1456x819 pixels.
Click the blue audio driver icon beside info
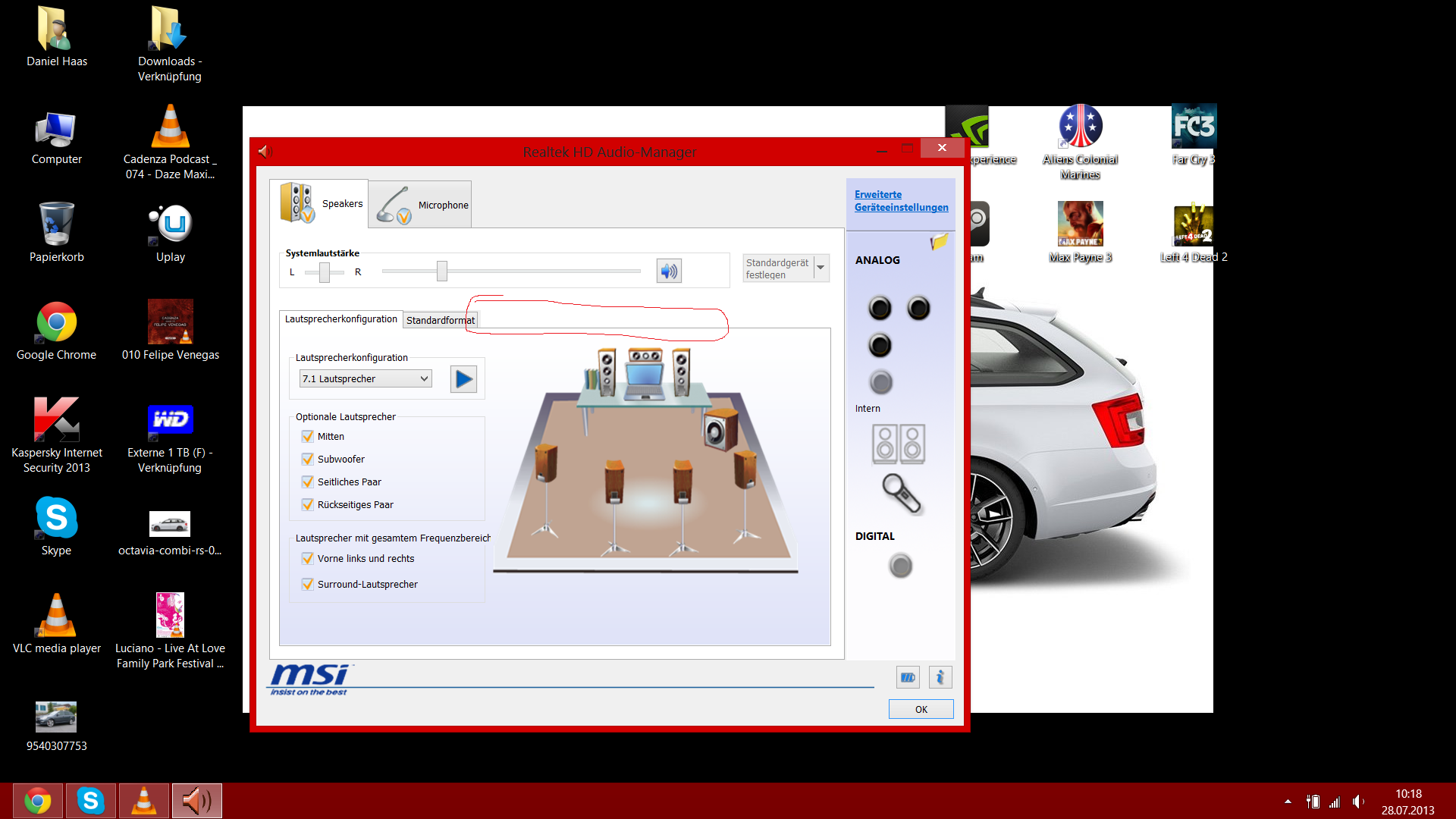(908, 677)
